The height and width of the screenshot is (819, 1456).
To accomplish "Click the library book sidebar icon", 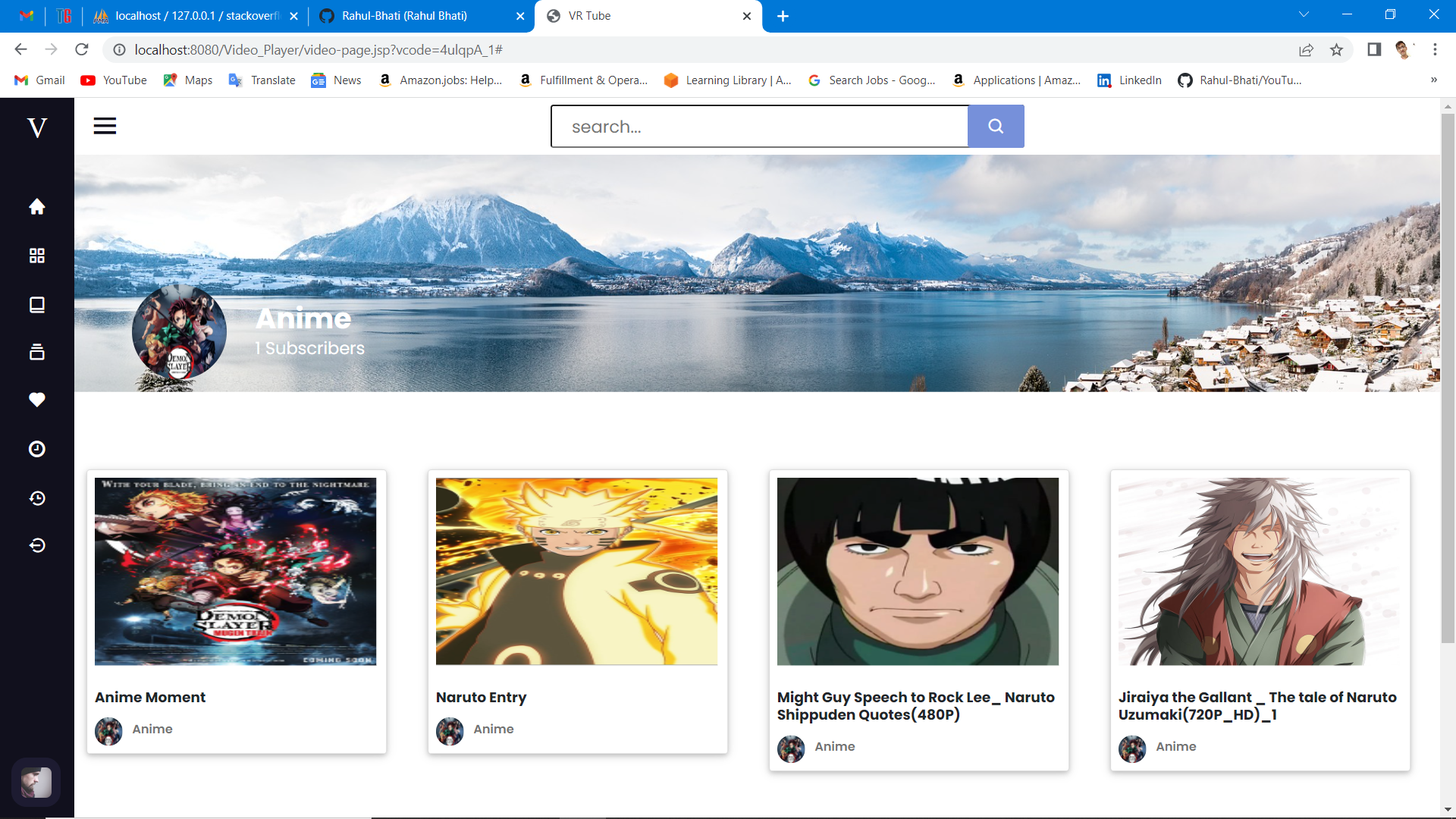I will (x=36, y=305).
